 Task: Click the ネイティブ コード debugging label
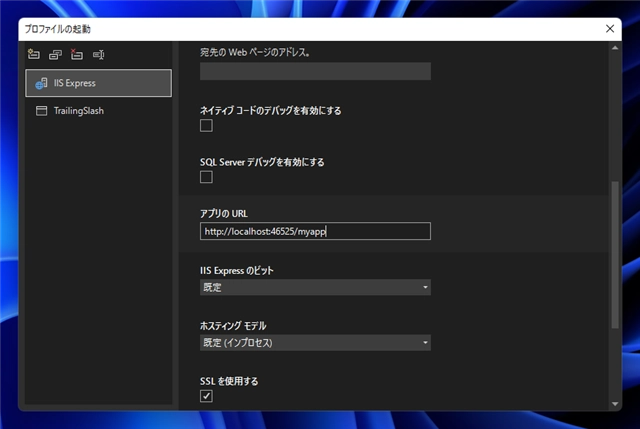[x=271, y=110]
